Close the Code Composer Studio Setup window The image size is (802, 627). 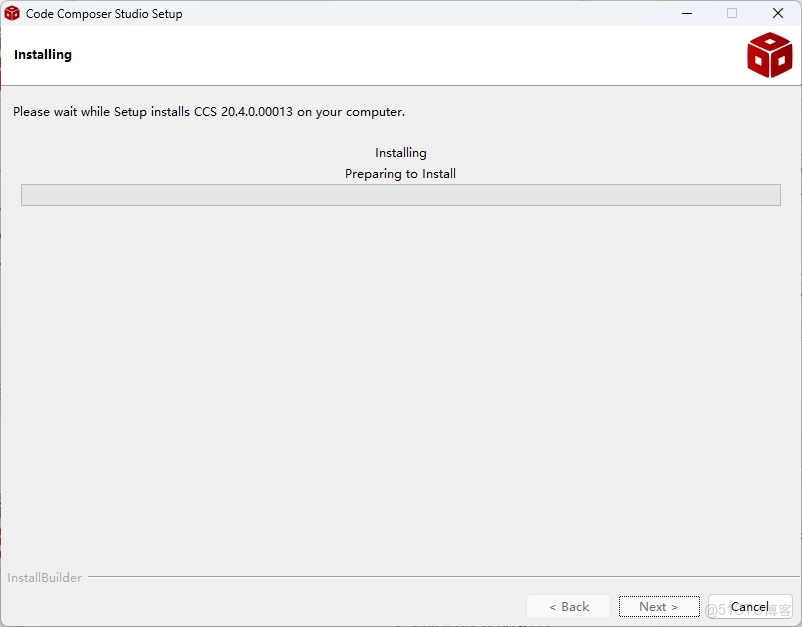pos(777,13)
